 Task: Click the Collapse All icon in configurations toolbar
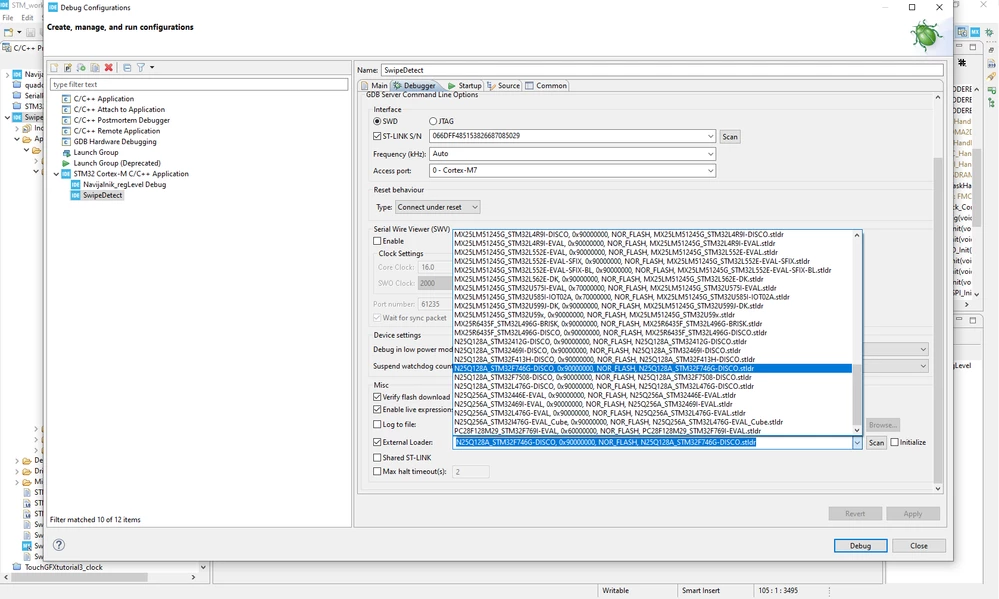coord(127,68)
